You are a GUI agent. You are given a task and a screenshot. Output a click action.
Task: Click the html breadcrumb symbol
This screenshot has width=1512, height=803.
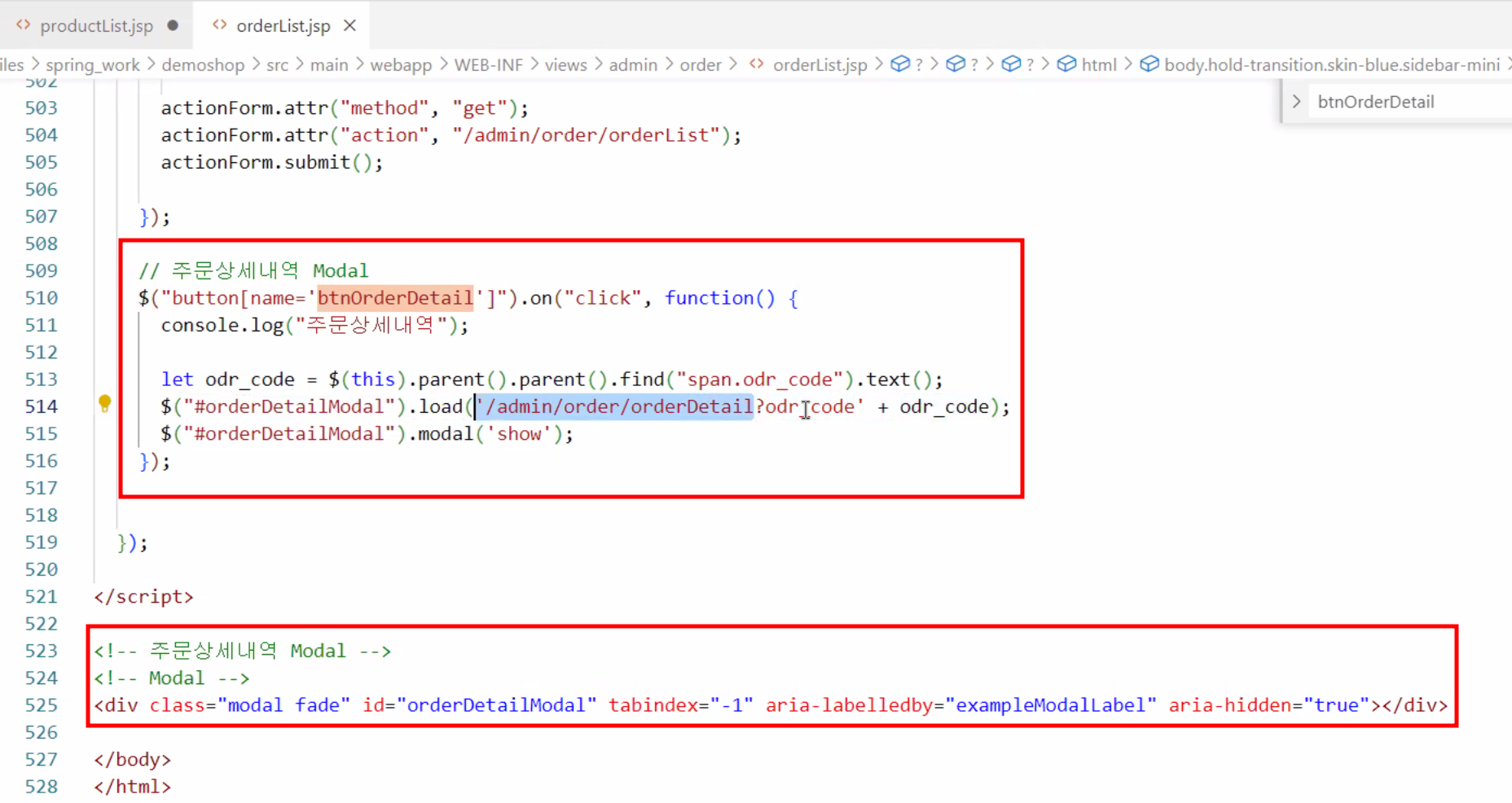pos(1099,64)
